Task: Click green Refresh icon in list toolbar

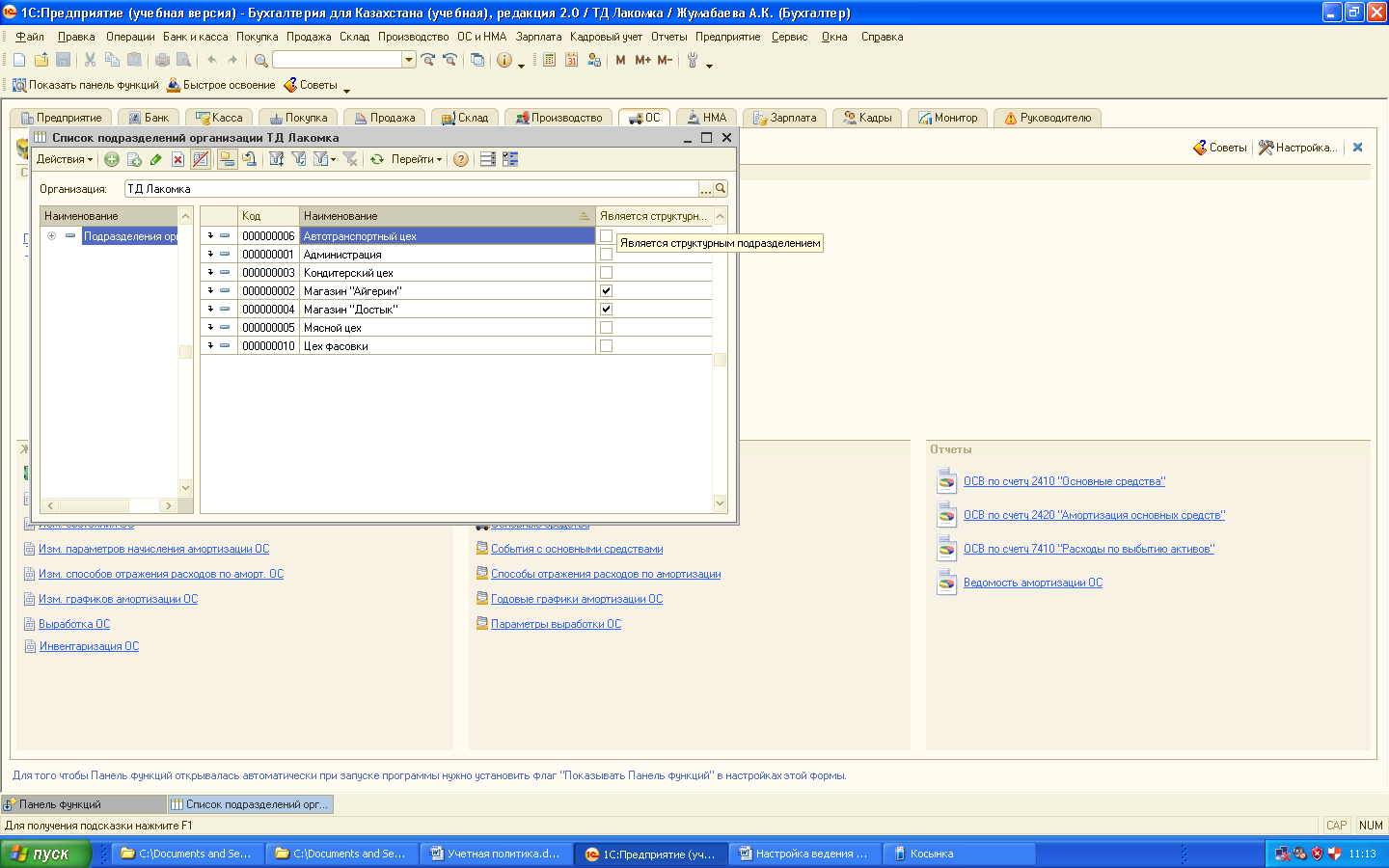Action: (377, 159)
